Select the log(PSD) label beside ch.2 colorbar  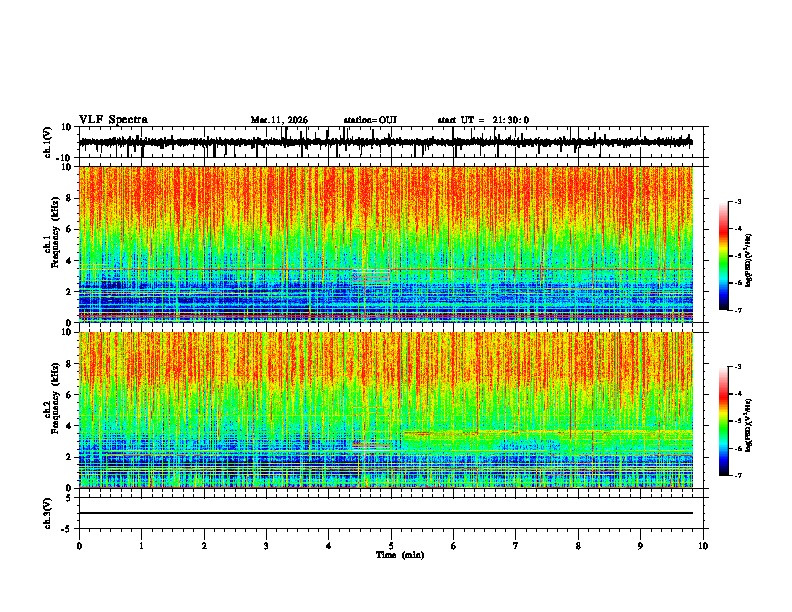[749, 425]
